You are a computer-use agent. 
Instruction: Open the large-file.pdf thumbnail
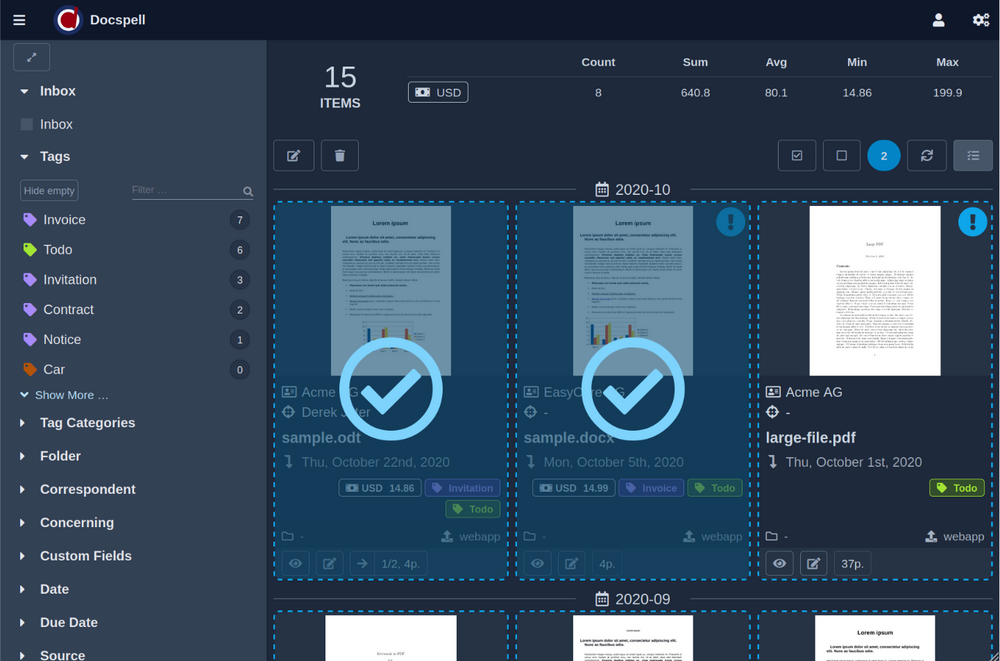(874, 290)
